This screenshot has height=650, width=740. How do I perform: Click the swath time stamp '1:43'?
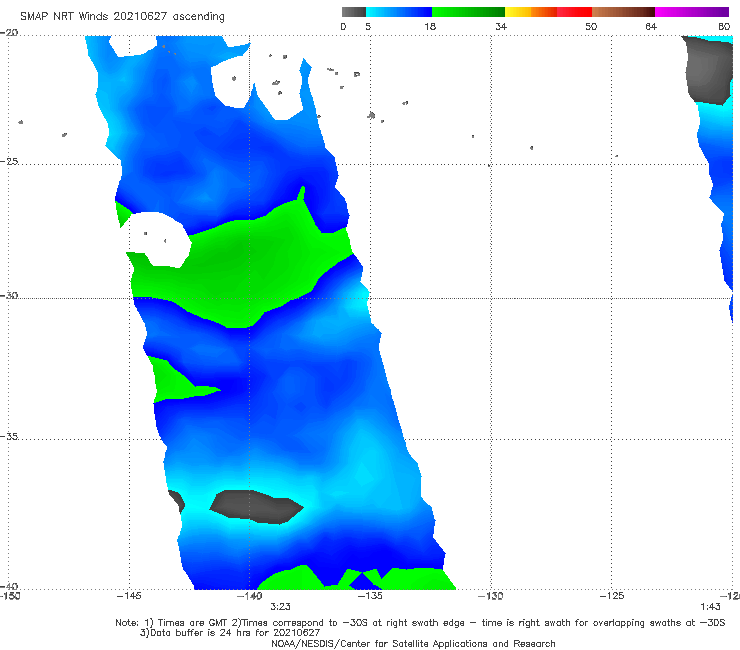pyautogui.click(x=710, y=607)
